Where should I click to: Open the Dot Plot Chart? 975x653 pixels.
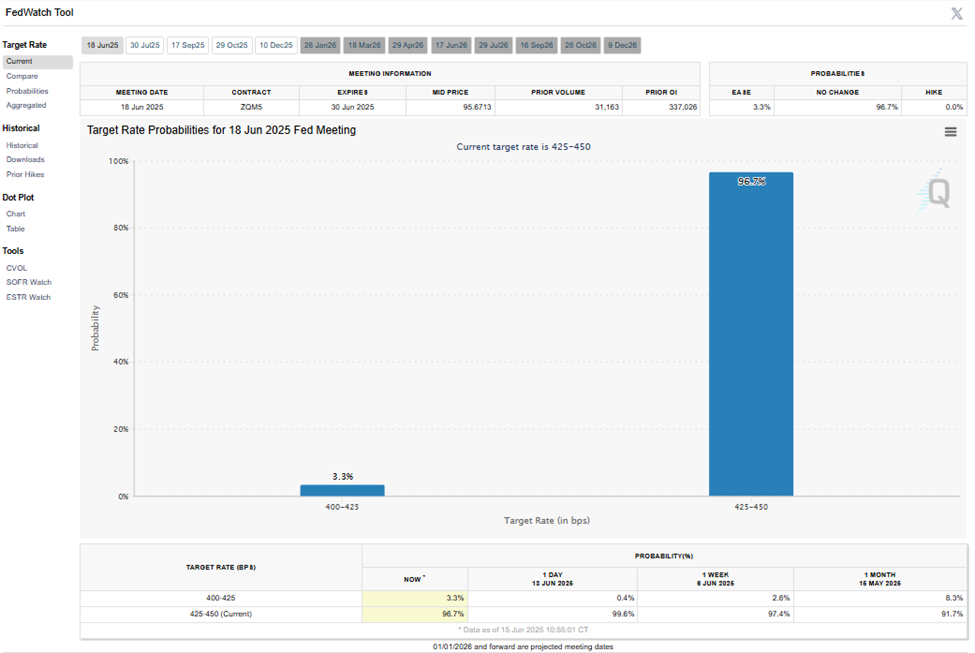15,213
